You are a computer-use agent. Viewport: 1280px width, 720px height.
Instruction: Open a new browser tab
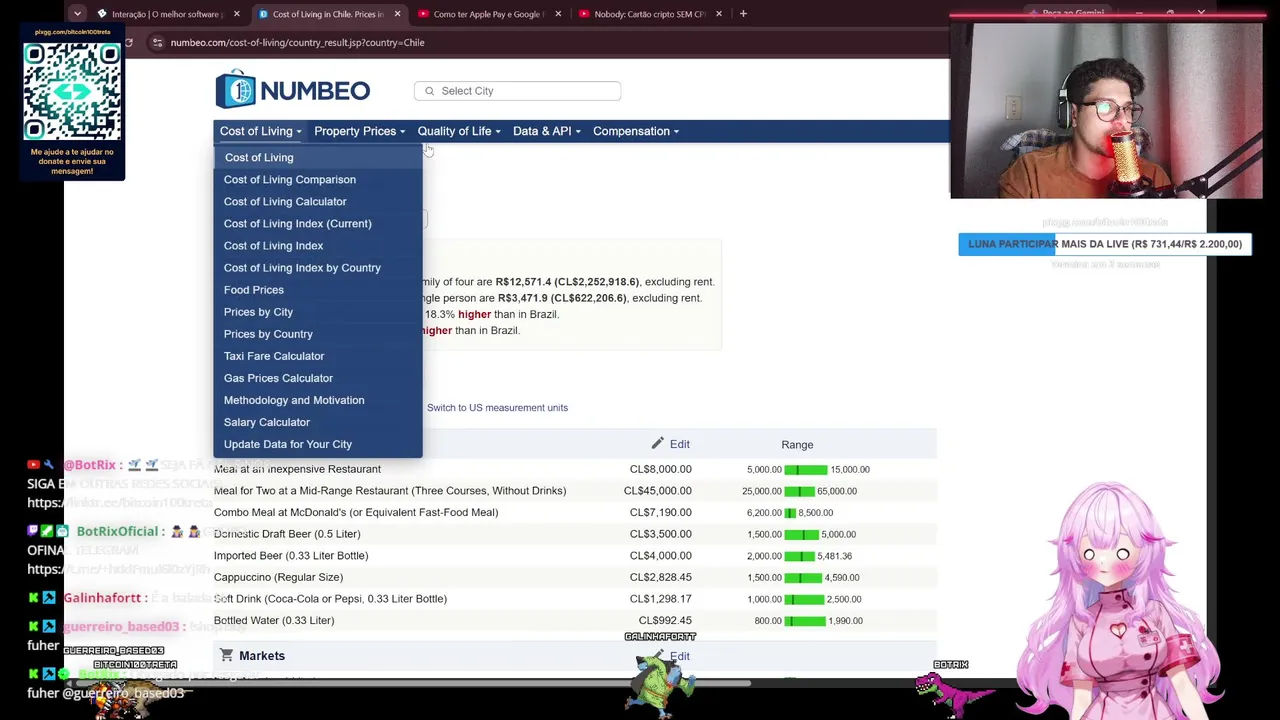[743, 14]
